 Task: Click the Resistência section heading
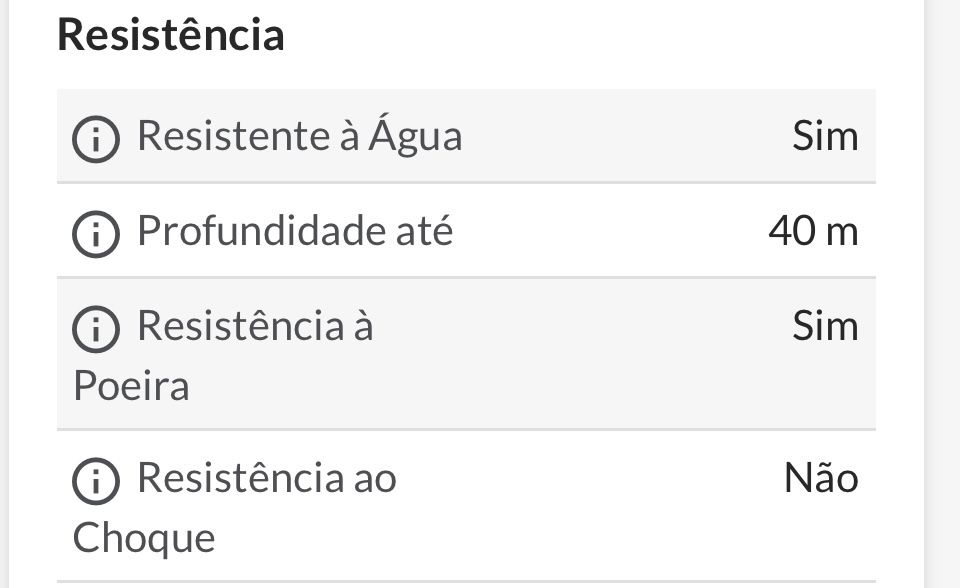(171, 35)
